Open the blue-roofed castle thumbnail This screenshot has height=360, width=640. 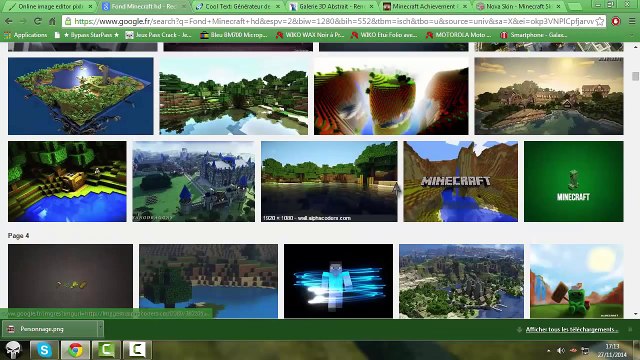pyautogui.click(x=193, y=182)
